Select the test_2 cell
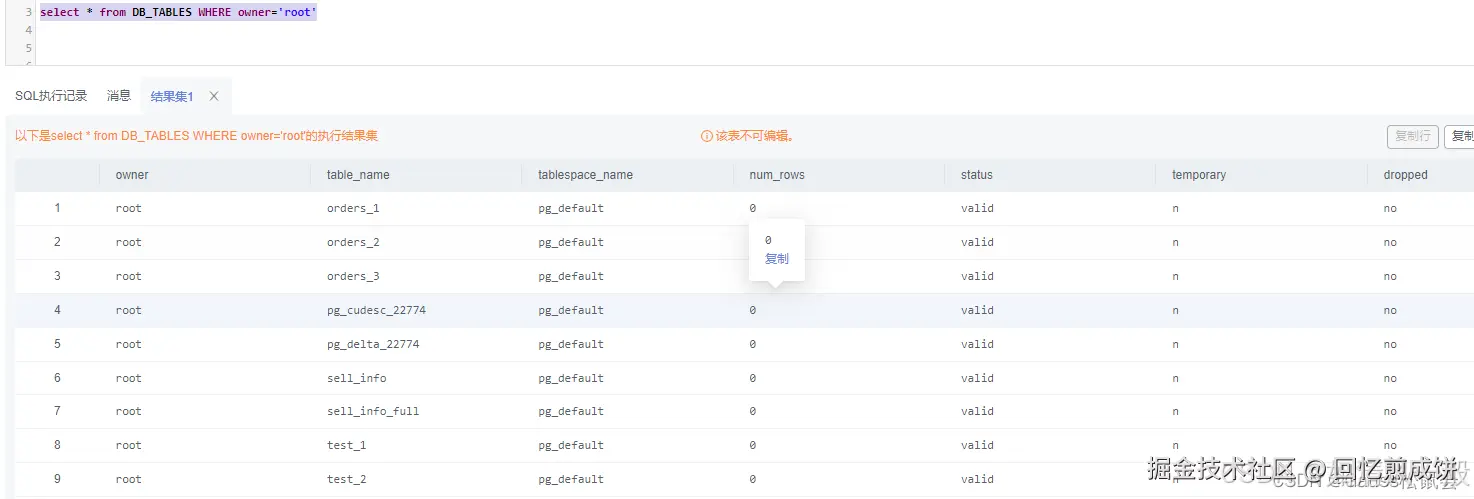 coord(346,480)
